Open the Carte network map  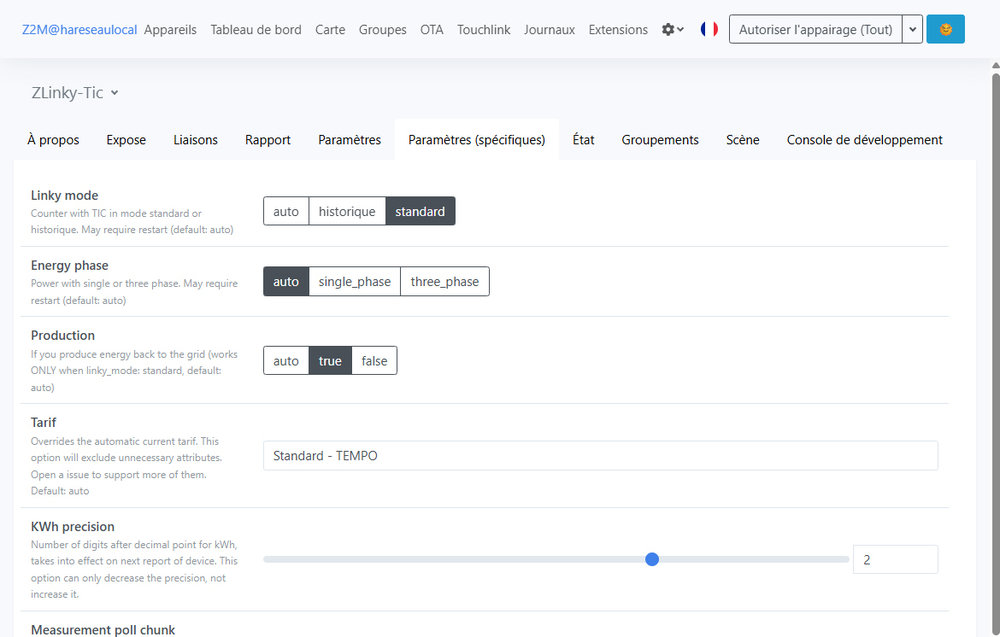click(330, 29)
